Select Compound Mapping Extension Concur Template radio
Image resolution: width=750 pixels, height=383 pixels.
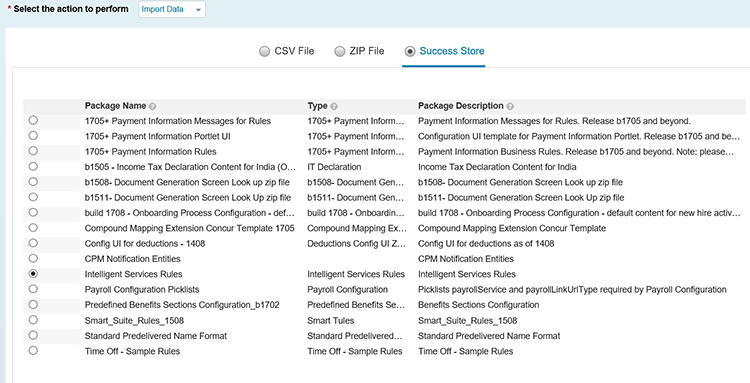pyautogui.click(x=33, y=228)
